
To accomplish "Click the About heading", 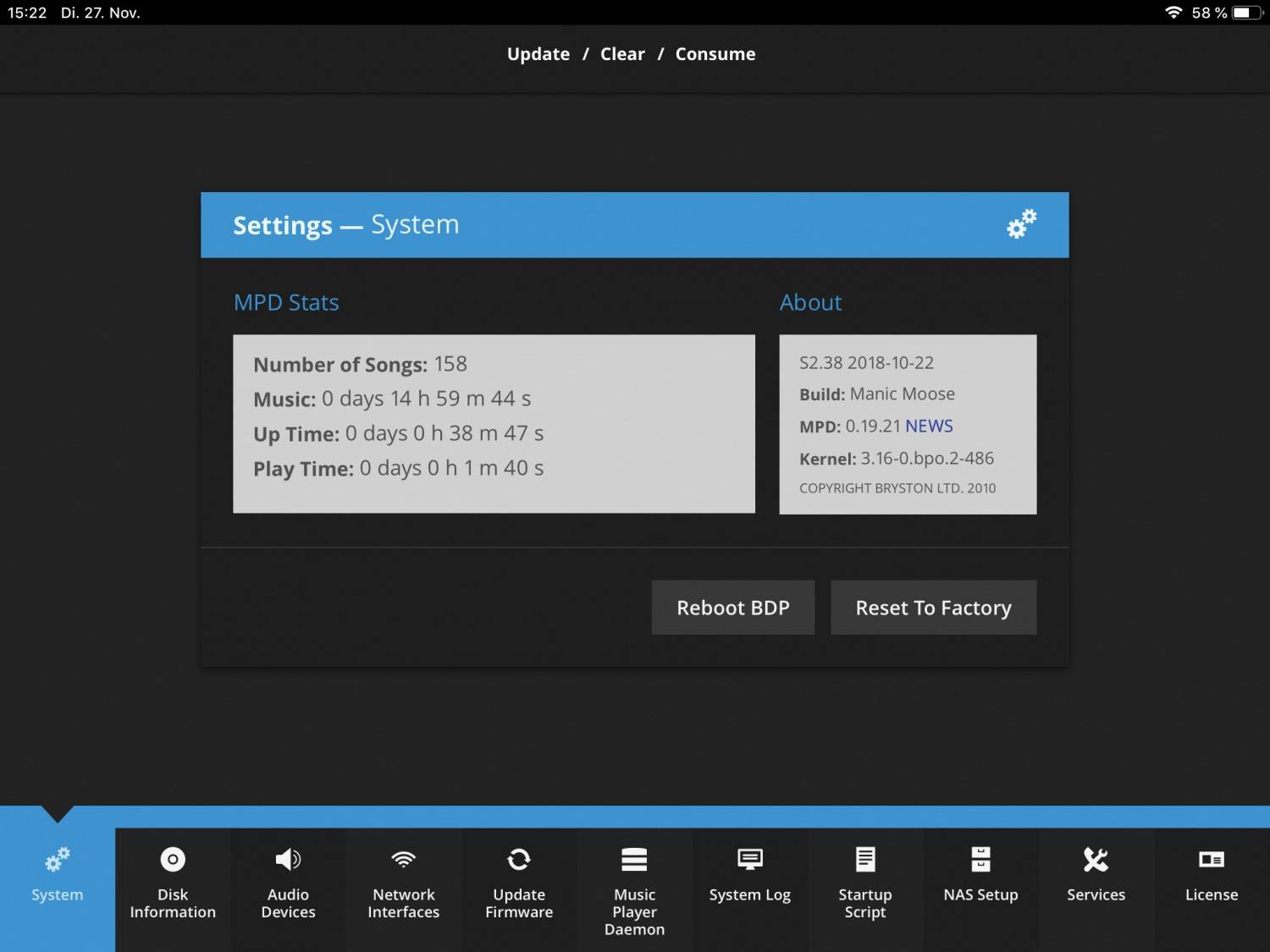I will [811, 303].
